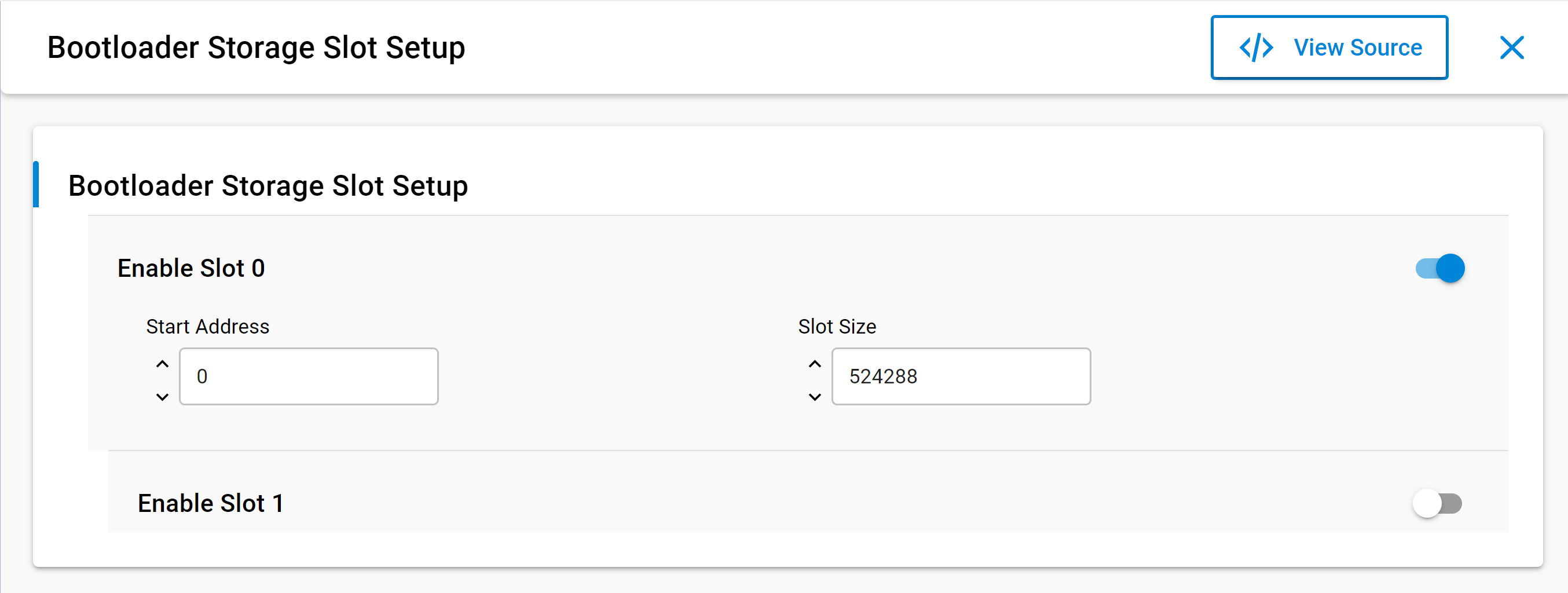Decrease Slot Size using the down chevron

pyautogui.click(x=815, y=397)
